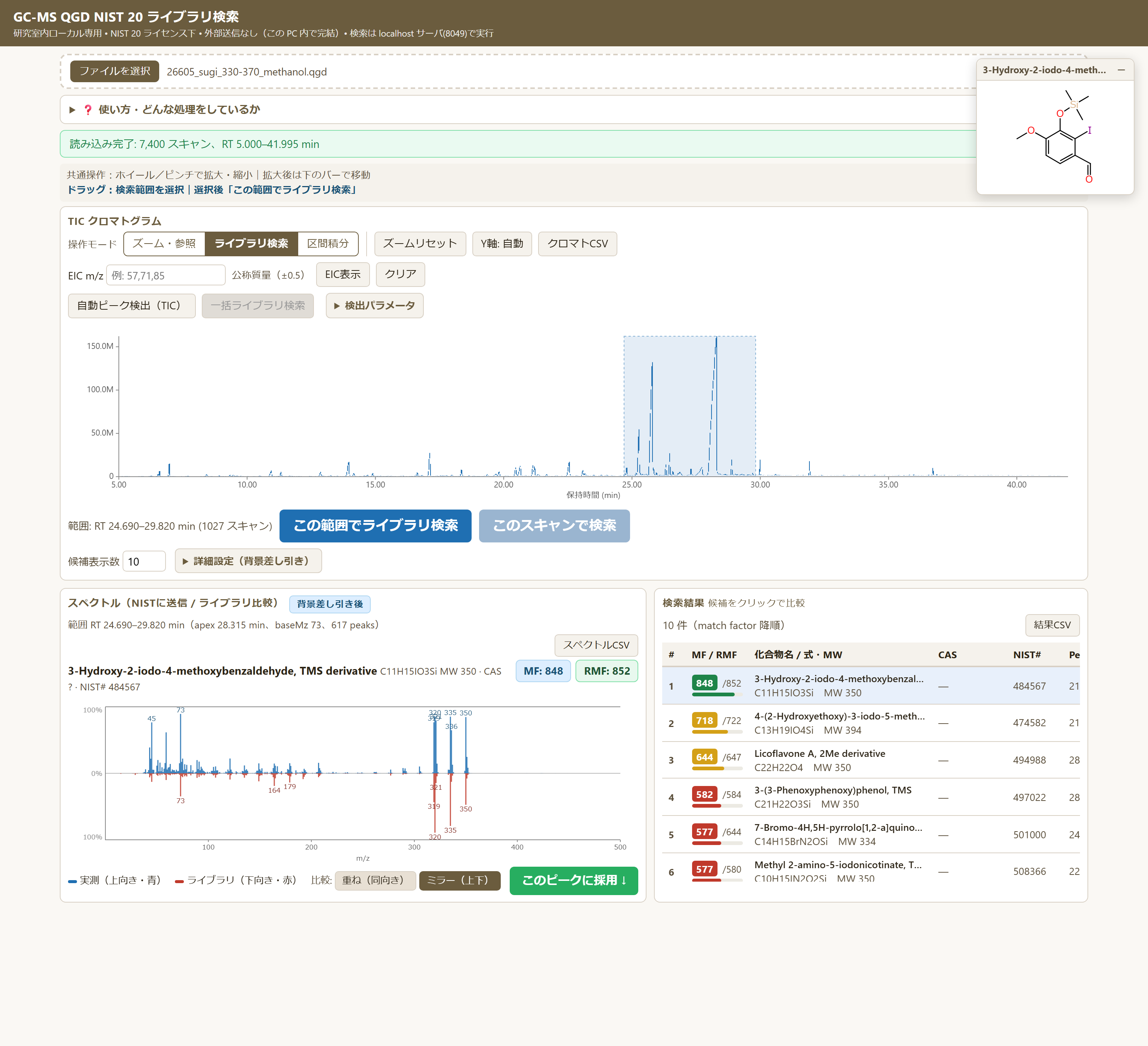This screenshot has width=1148, height=1046.
Task: Click the MF: 848 badge
Action: point(543,671)
